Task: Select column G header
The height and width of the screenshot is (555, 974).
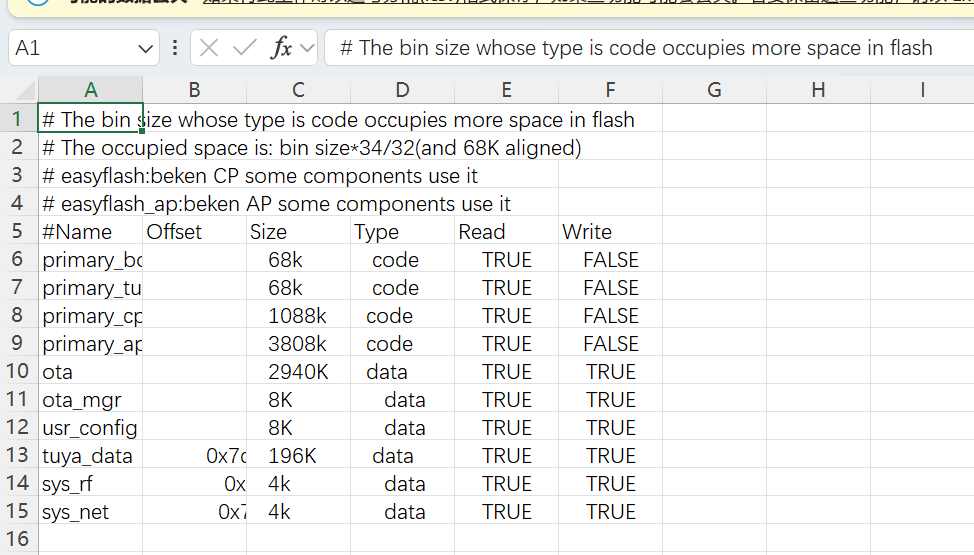Action: click(714, 90)
